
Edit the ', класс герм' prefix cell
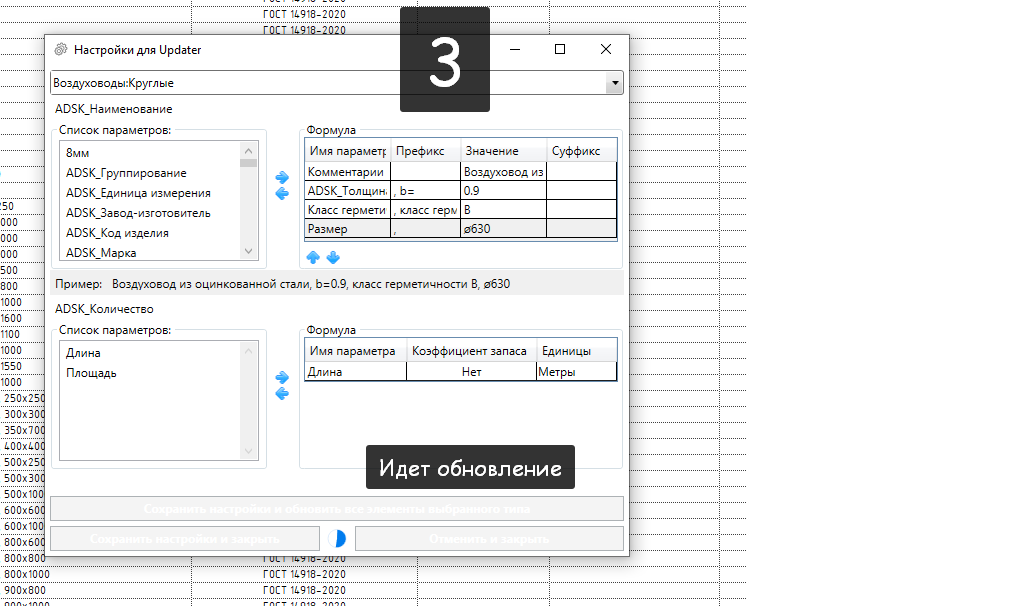[x=425, y=209]
